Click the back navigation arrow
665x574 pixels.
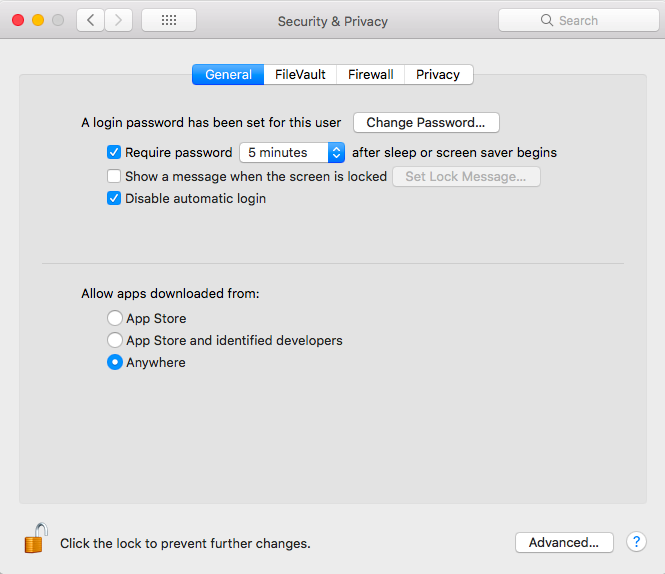(90, 20)
